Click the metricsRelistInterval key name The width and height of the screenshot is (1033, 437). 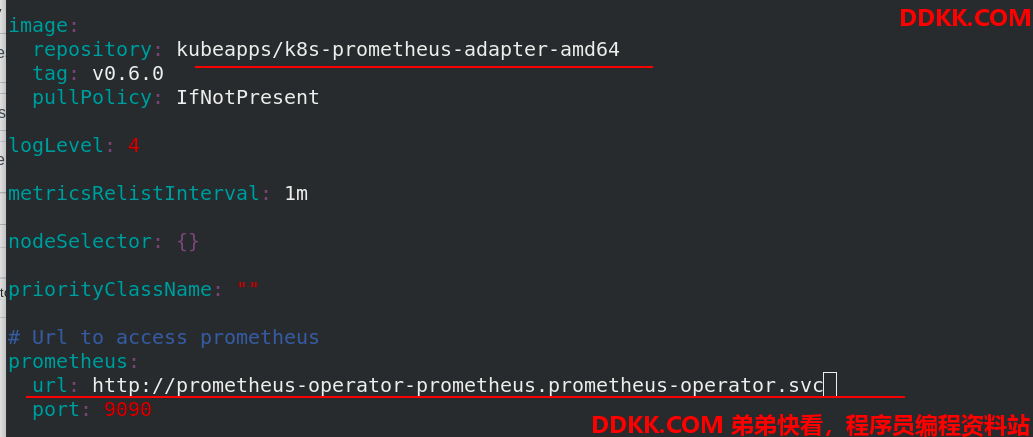point(134,194)
